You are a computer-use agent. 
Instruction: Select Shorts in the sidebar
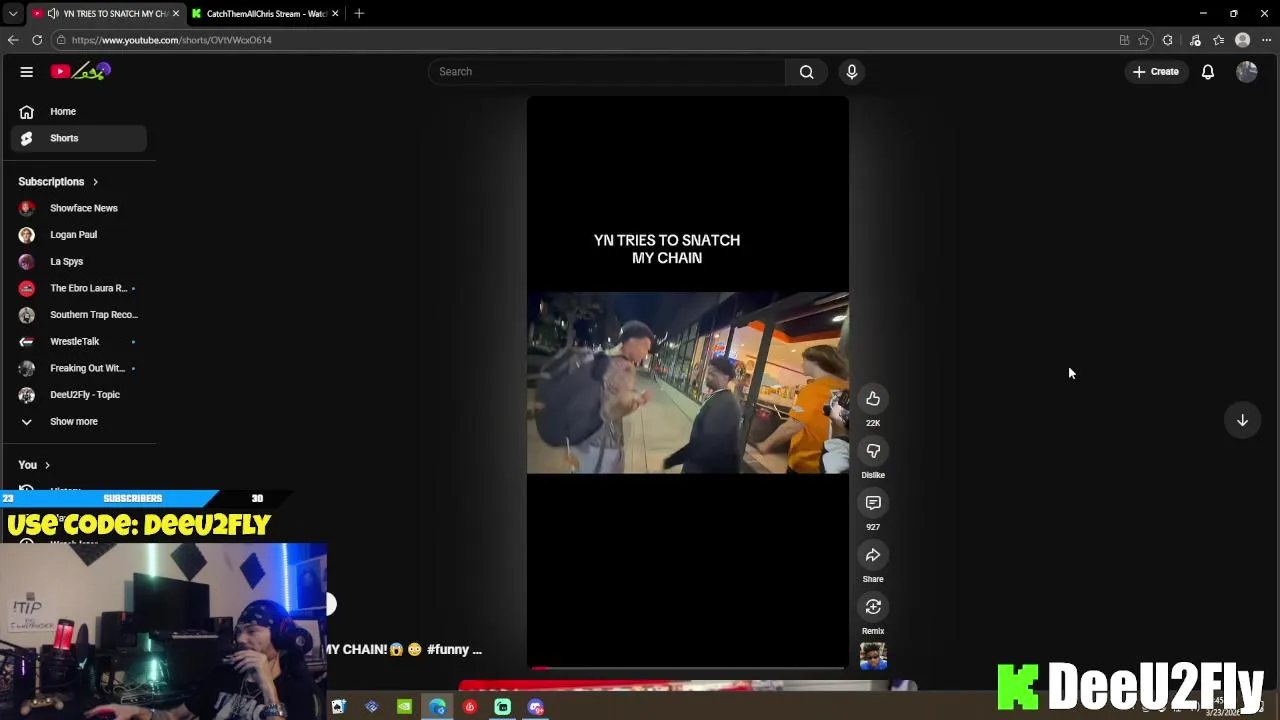pyautogui.click(x=79, y=138)
